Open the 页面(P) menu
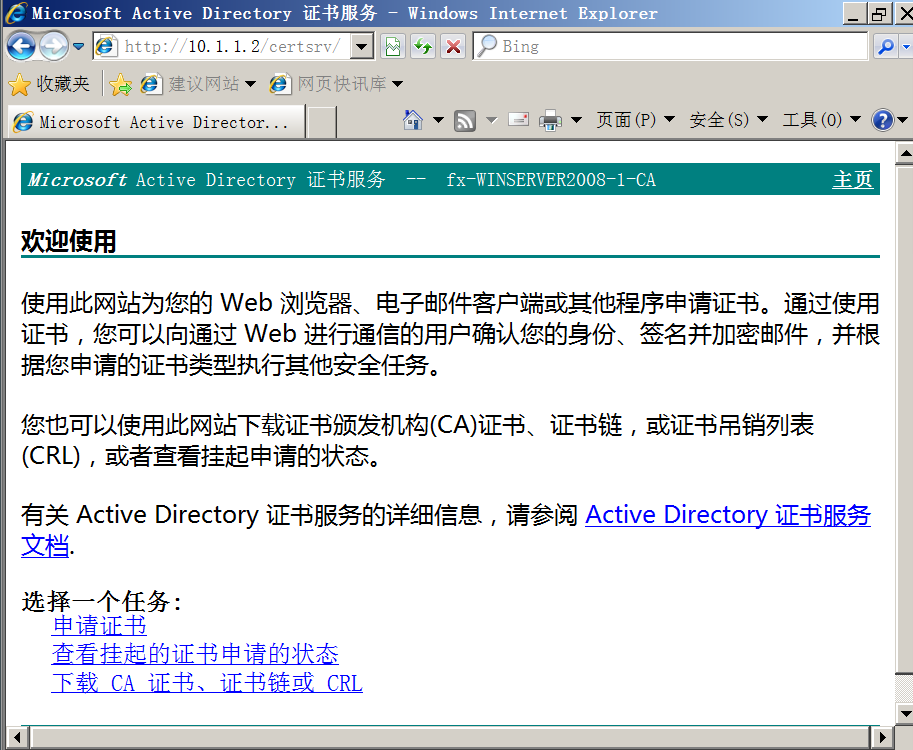 [635, 120]
